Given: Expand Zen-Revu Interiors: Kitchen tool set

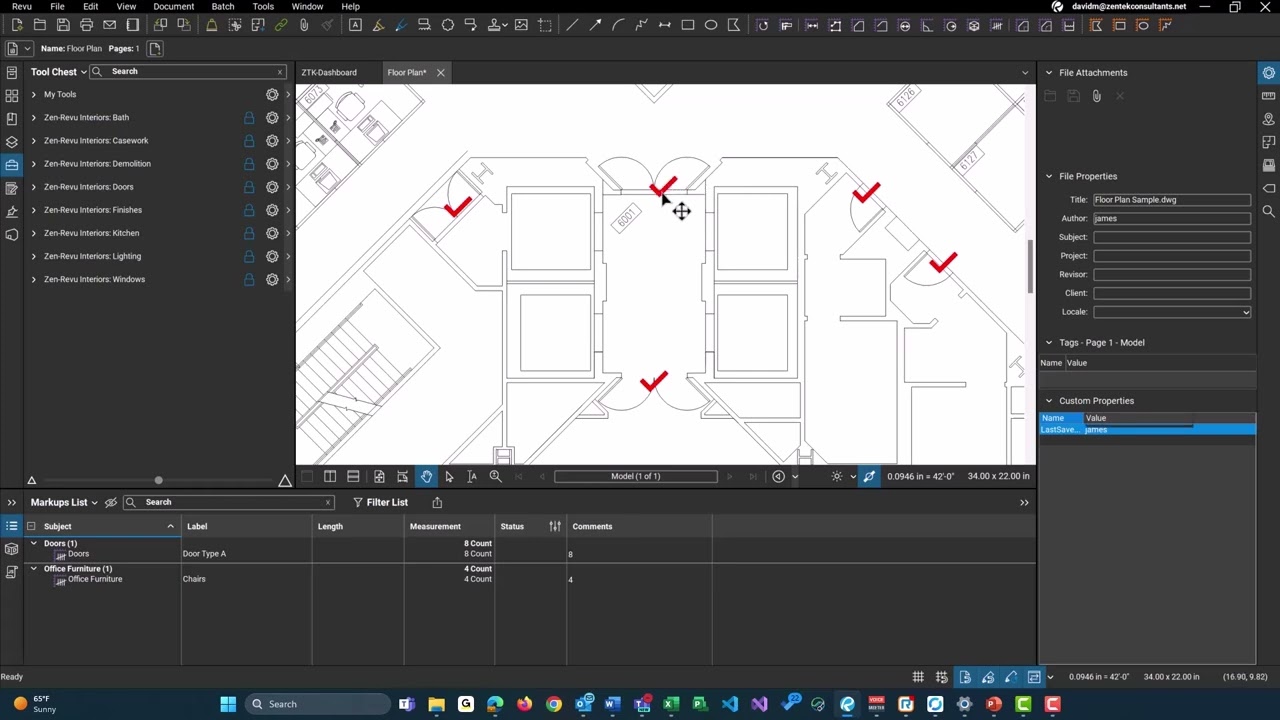Looking at the screenshot, I should pyautogui.click(x=33, y=233).
